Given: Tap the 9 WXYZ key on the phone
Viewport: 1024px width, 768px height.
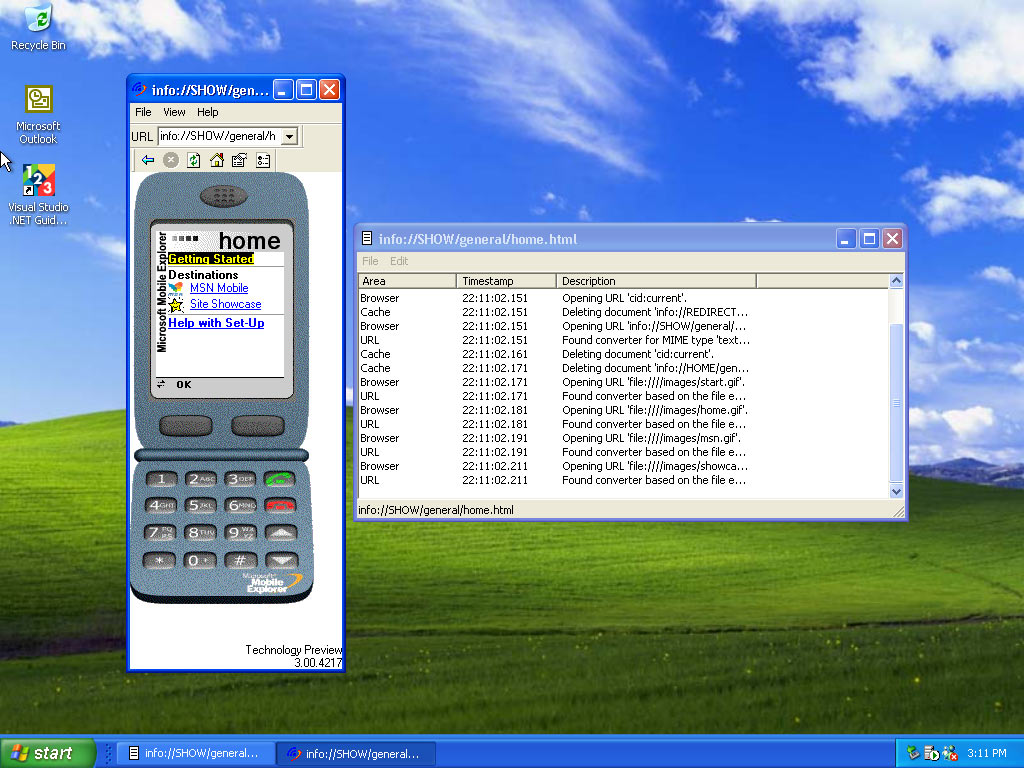Looking at the screenshot, I should click(x=240, y=532).
